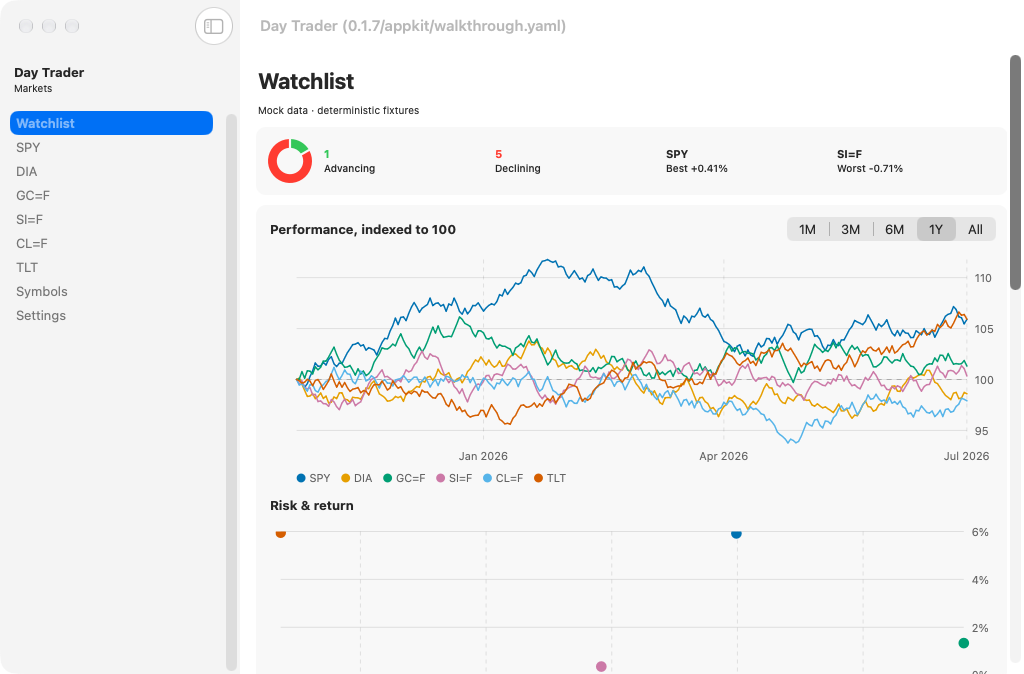Click the DIA legend color dot
1024x674 pixels.
pos(345,478)
